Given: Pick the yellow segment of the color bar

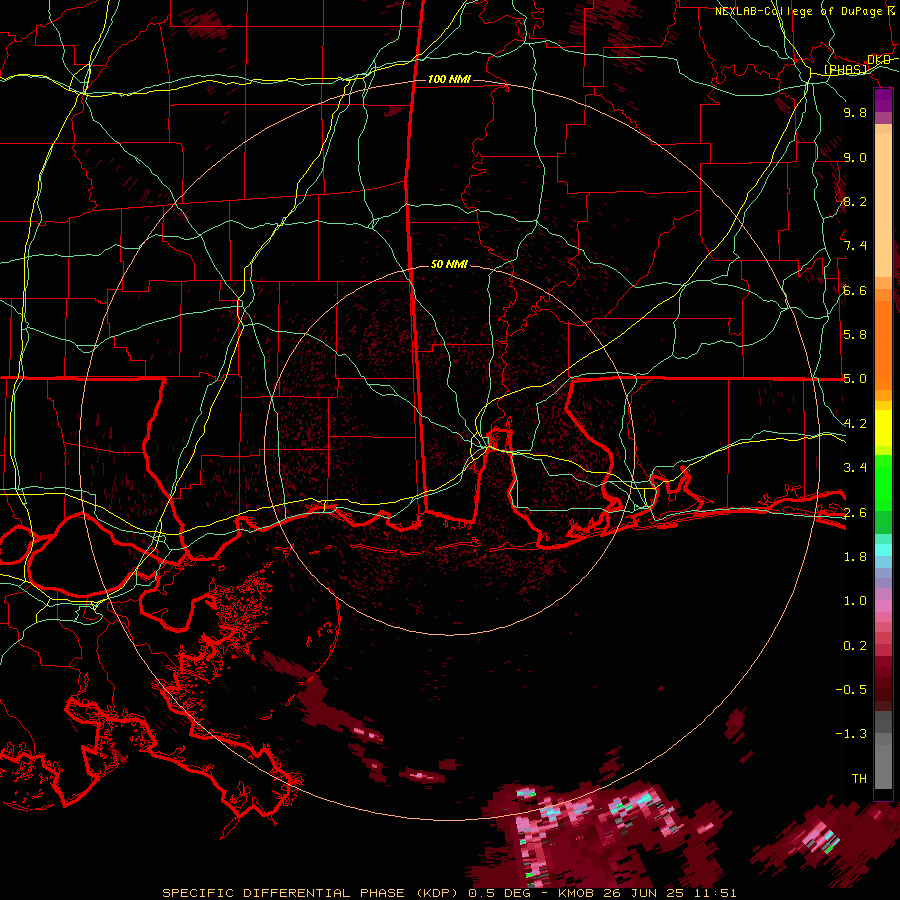Looking at the screenshot, I should tap(883, 428).
